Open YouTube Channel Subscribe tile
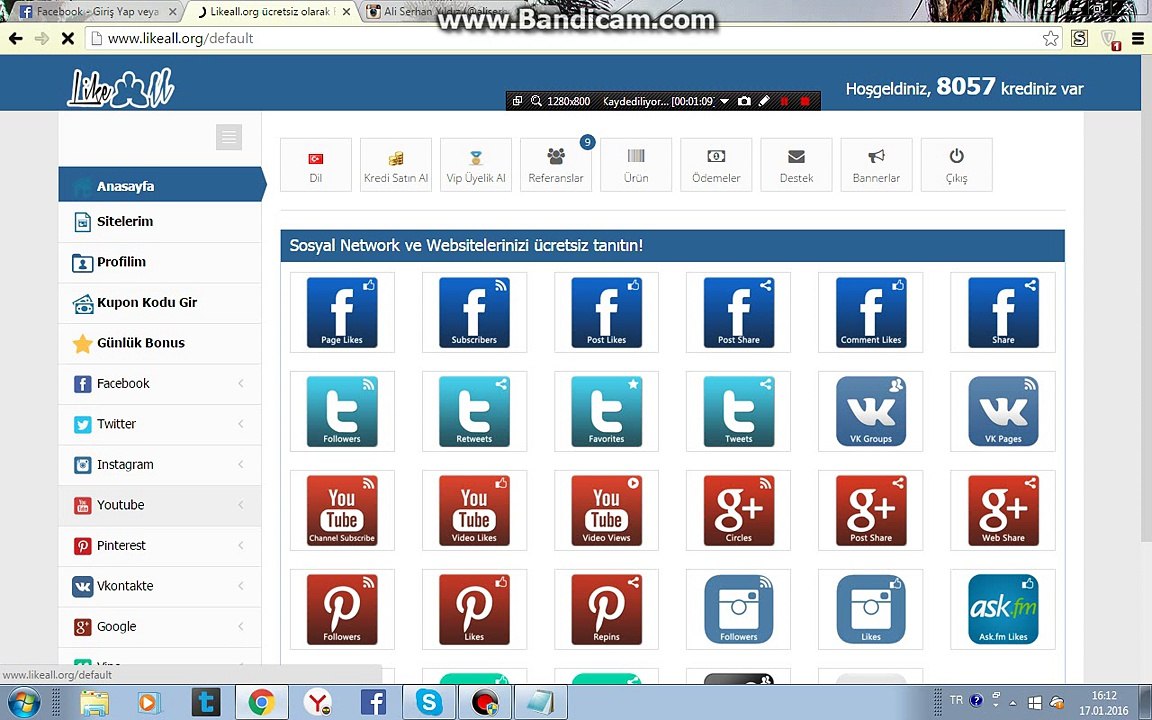The image size is (1152, 720). pos(342,511)
